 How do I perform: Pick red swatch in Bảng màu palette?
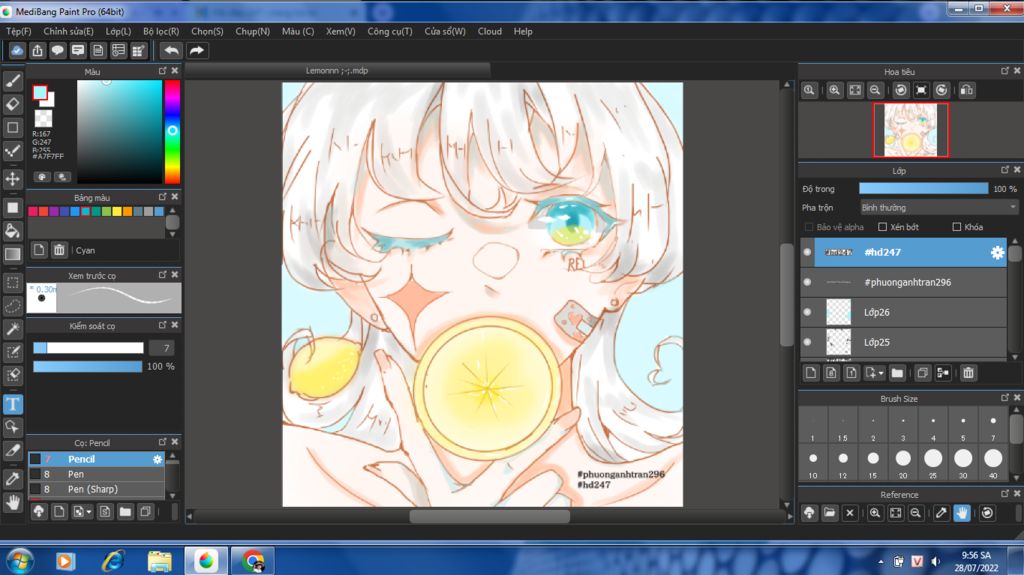coord(42,212)
